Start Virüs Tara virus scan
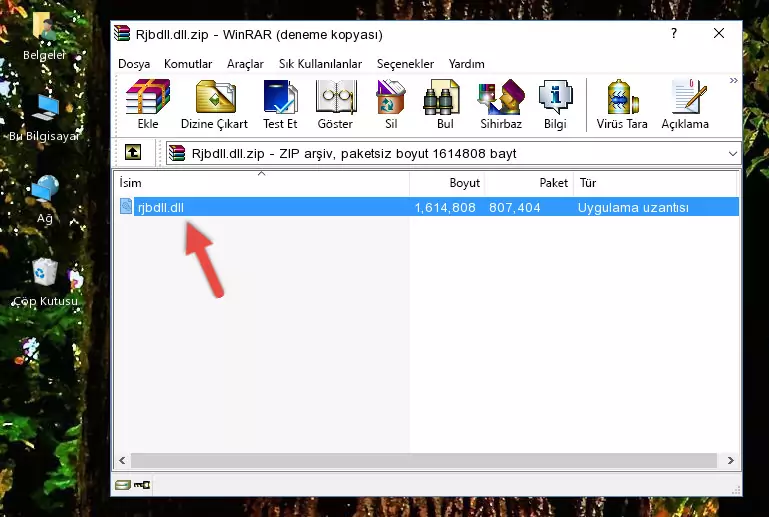The width and height of the screenshot is (769, 517). point(622,104)
